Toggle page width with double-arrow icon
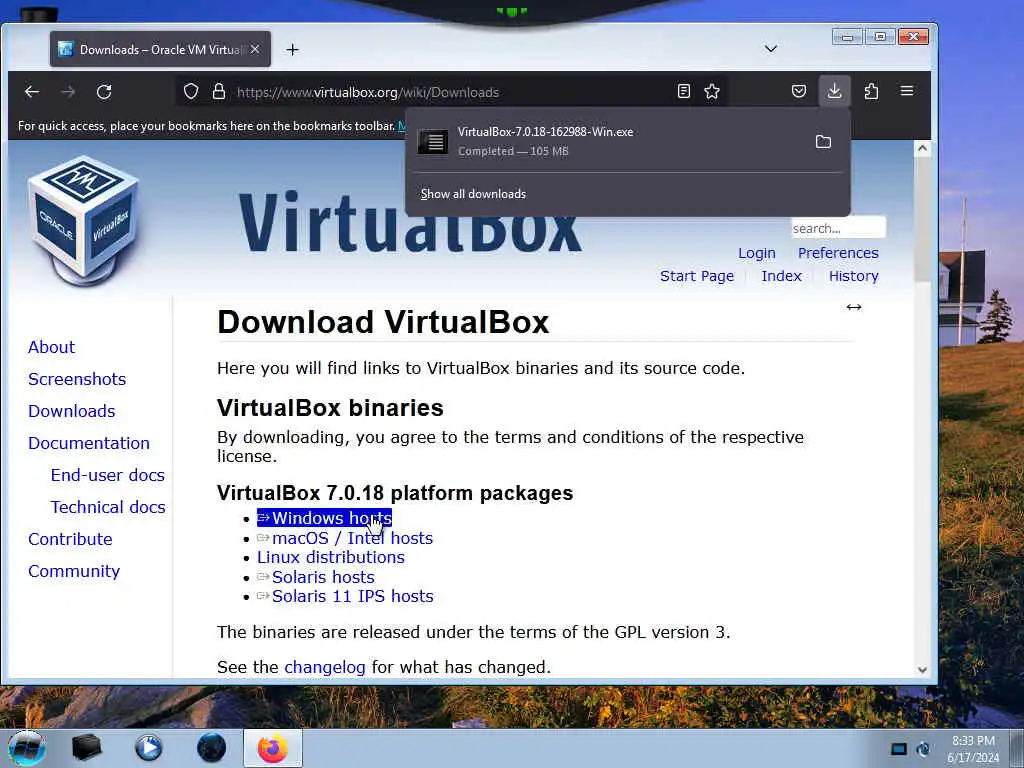This screenshot has height=768, width=1024. click(x=854, y=307)
